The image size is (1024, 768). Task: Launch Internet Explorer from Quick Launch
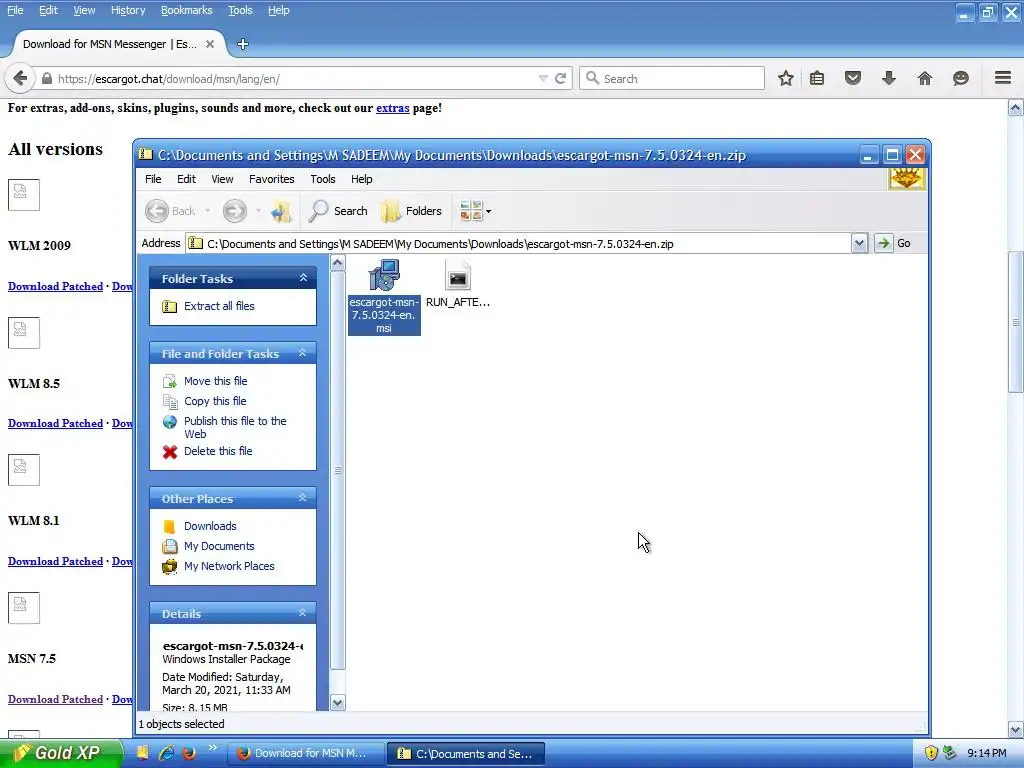pos(167,753)
